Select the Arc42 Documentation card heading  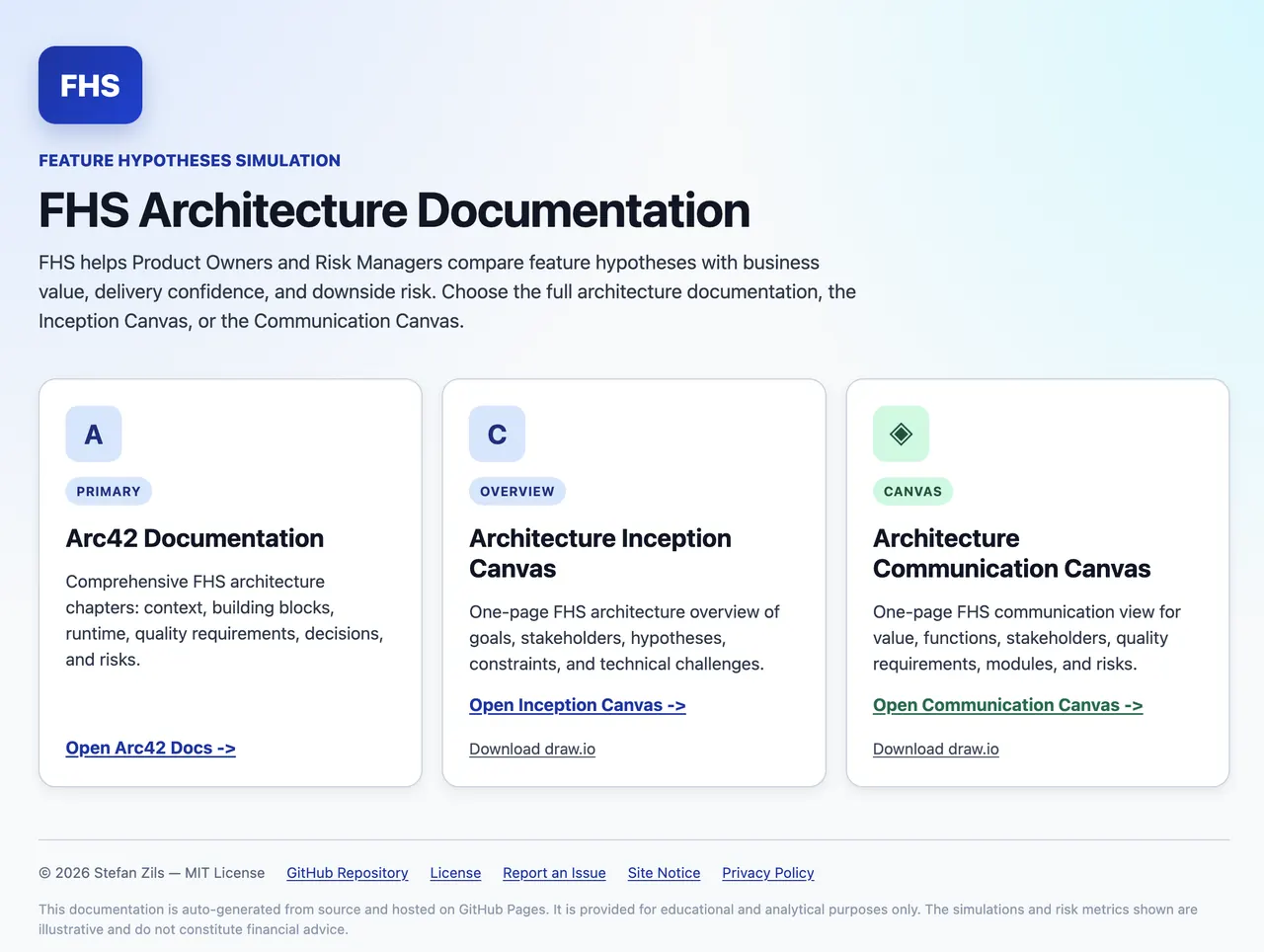pos(195,538)
